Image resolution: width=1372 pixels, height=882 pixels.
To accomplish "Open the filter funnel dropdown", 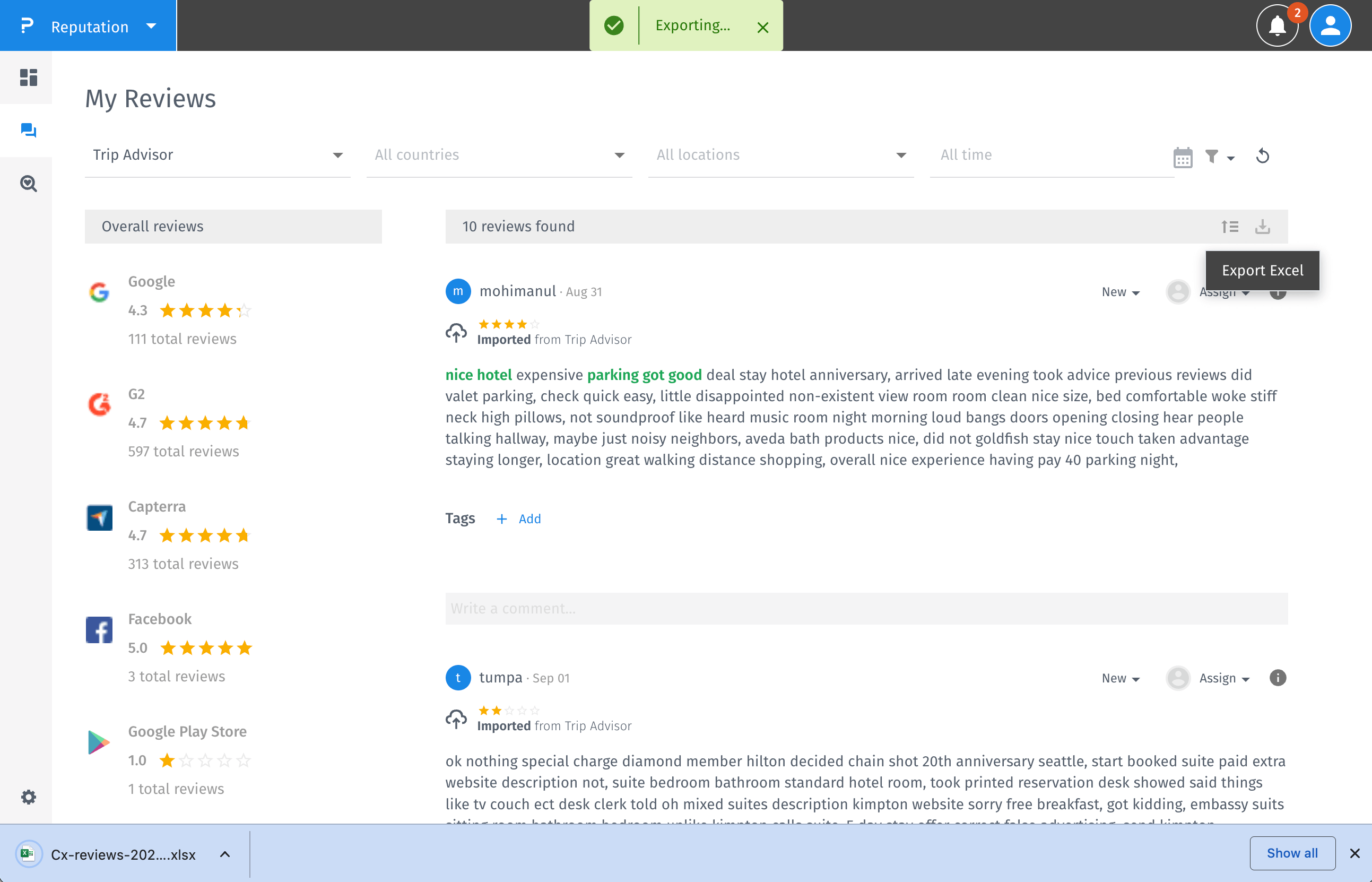I will point(1219,157).
